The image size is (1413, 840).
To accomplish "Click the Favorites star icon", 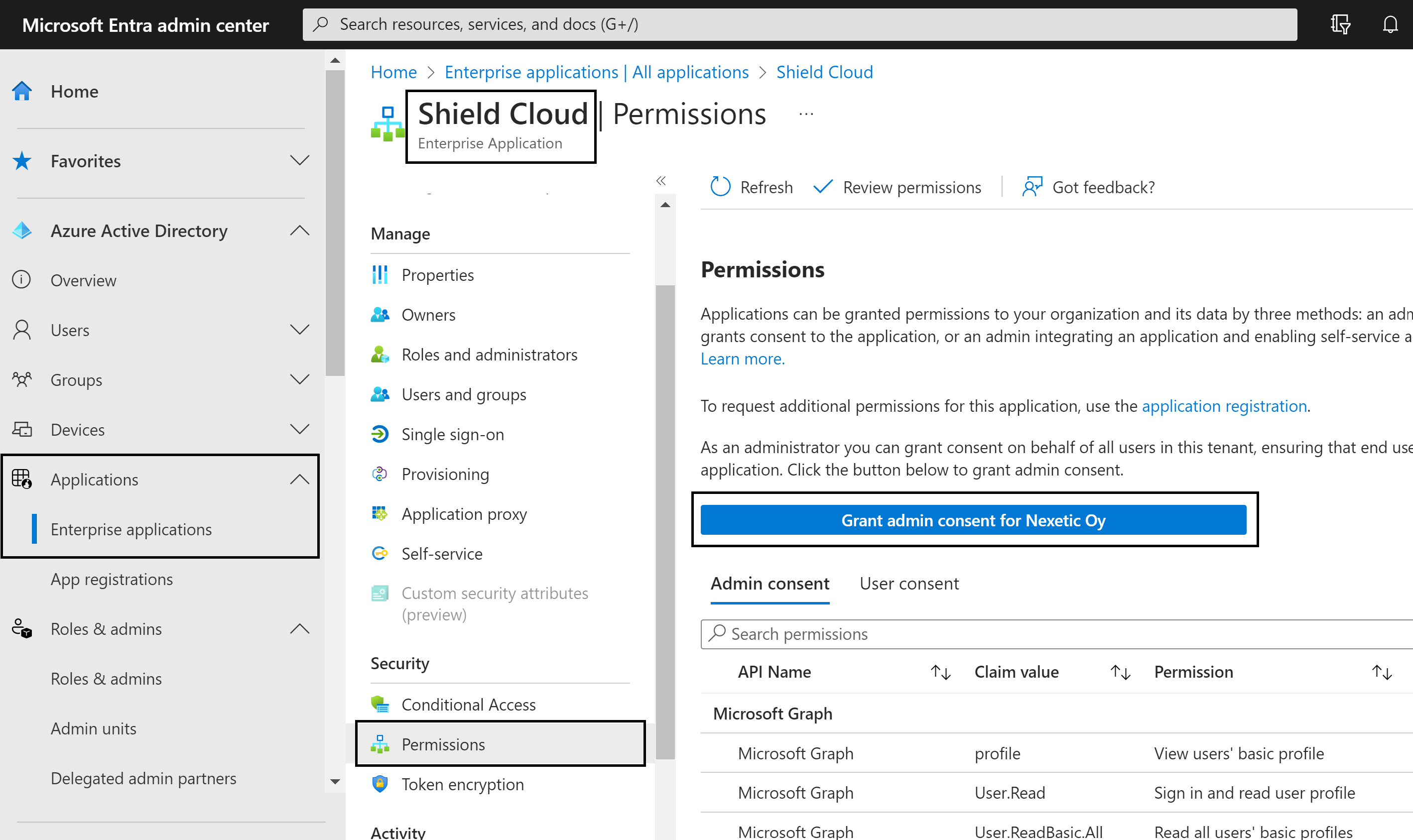I will pyautogui.click(x=22, y=161).
